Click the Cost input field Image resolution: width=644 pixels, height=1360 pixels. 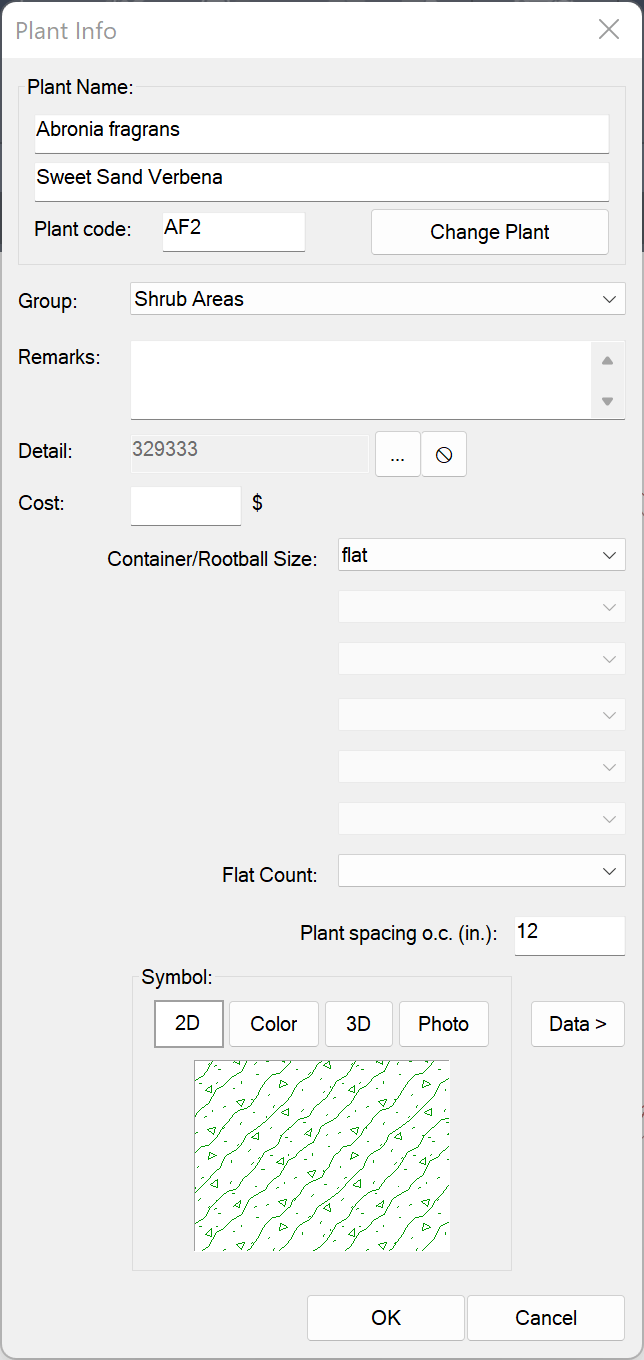(x=186, y=505)
